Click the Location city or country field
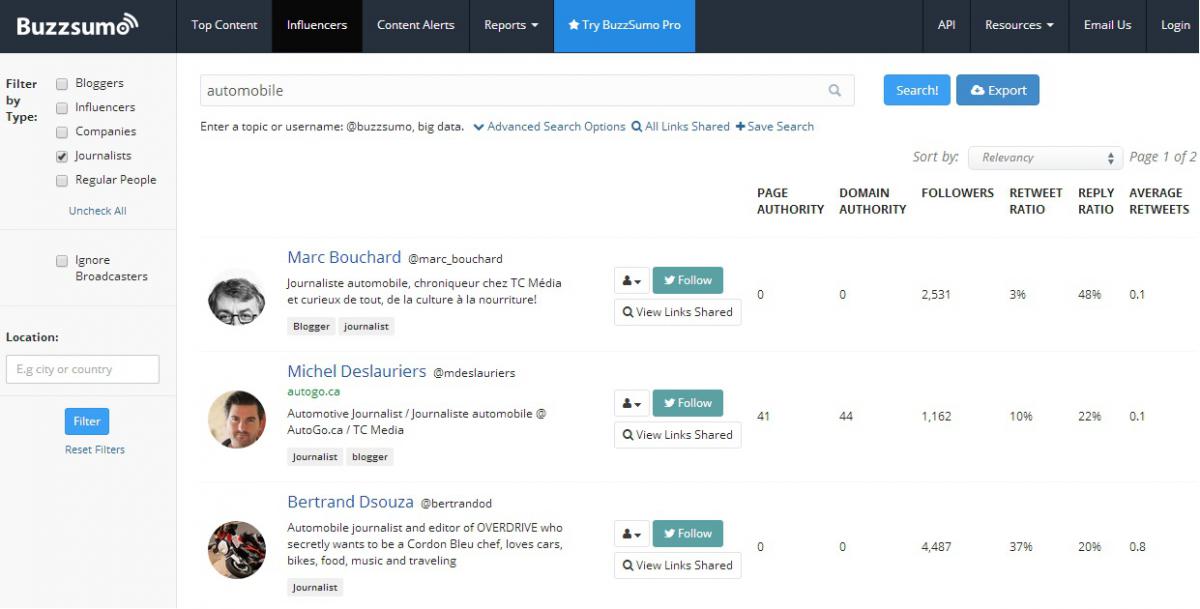Screen dimensions: 1200x609 [x=83, y=369]
